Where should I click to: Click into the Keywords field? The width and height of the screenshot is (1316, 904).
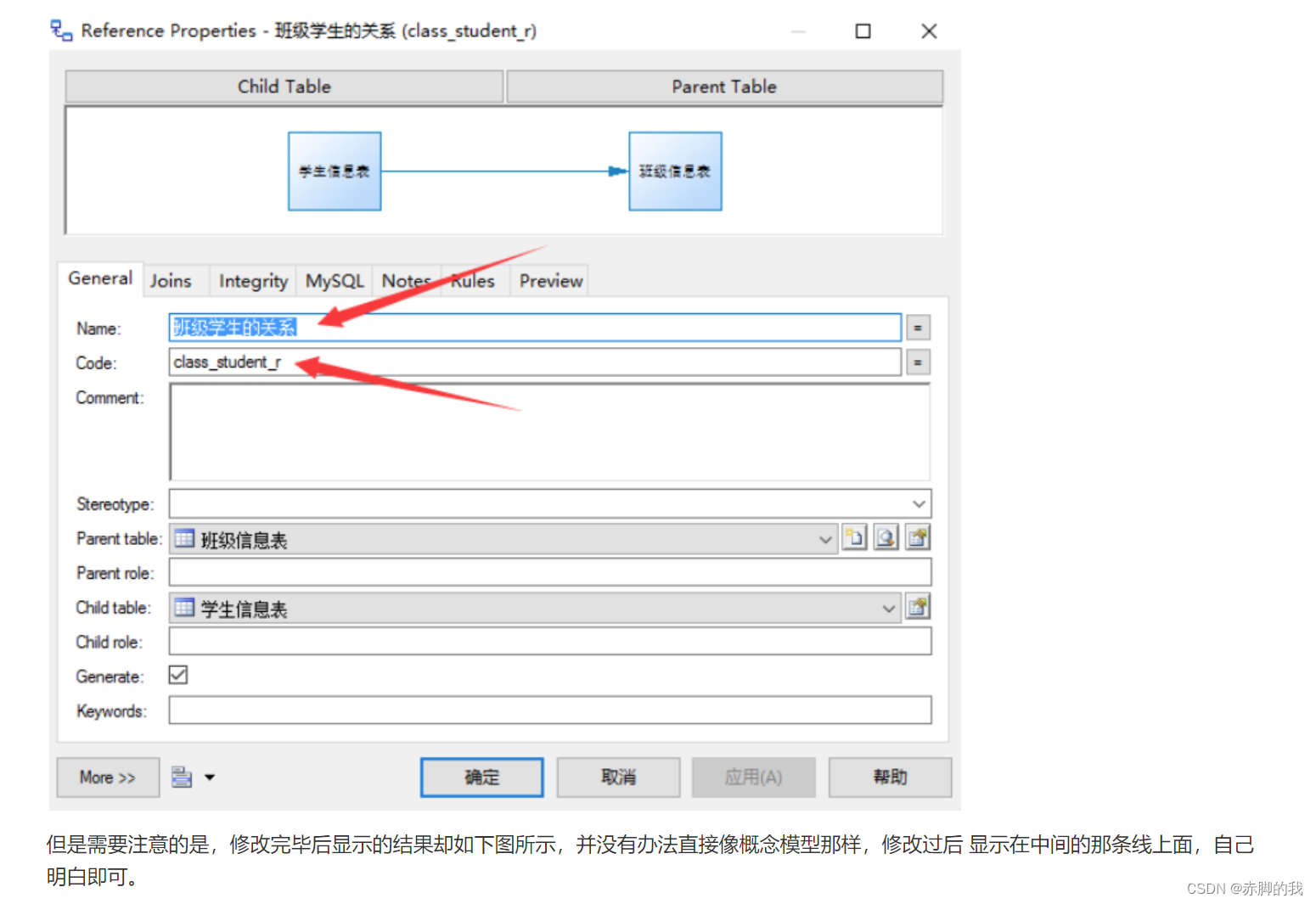[550, 710]
